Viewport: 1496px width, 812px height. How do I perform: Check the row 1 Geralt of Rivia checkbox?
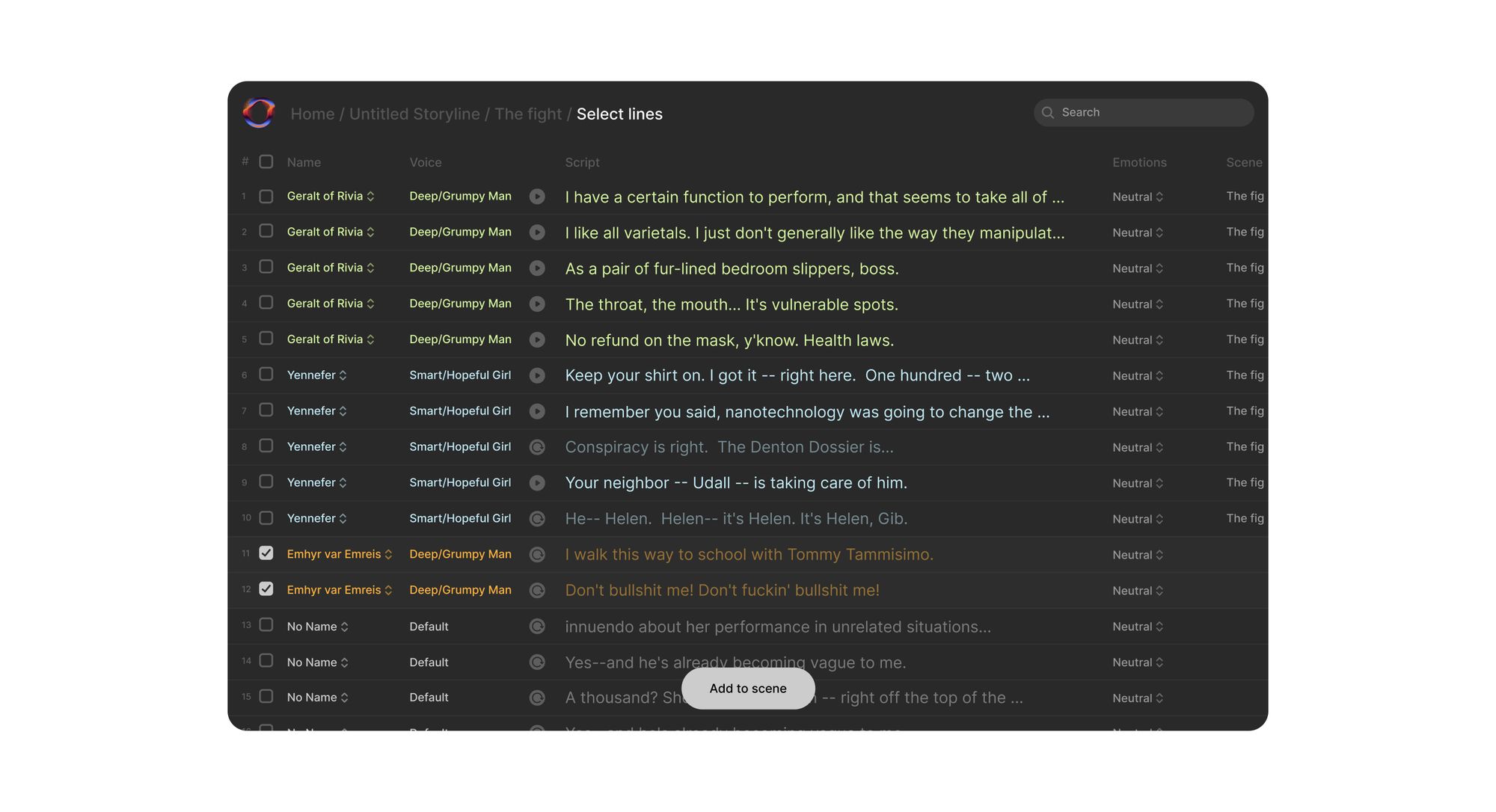click(x=266, y=196)
